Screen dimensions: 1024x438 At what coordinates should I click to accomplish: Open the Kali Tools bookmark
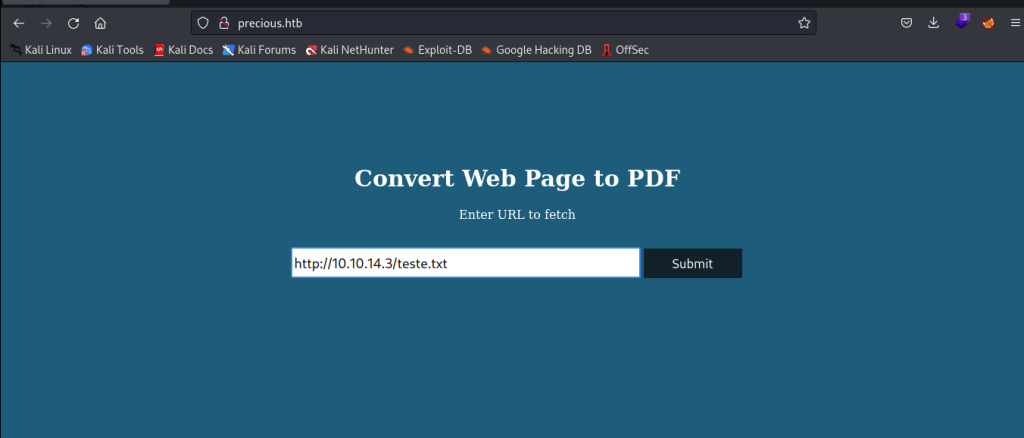click(x=112, y=50)
